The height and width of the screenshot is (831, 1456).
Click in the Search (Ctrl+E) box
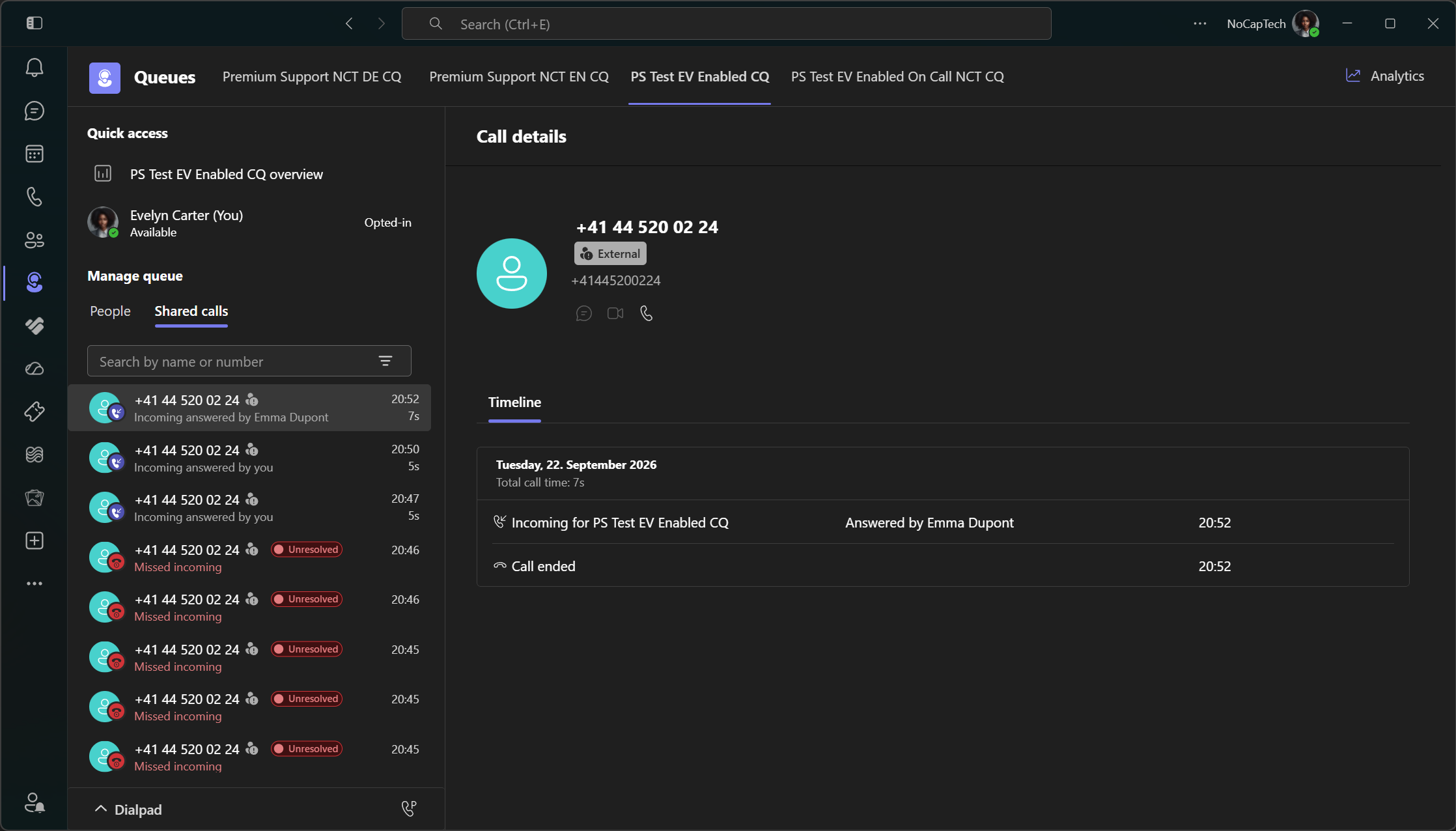(x=727, y=24)
